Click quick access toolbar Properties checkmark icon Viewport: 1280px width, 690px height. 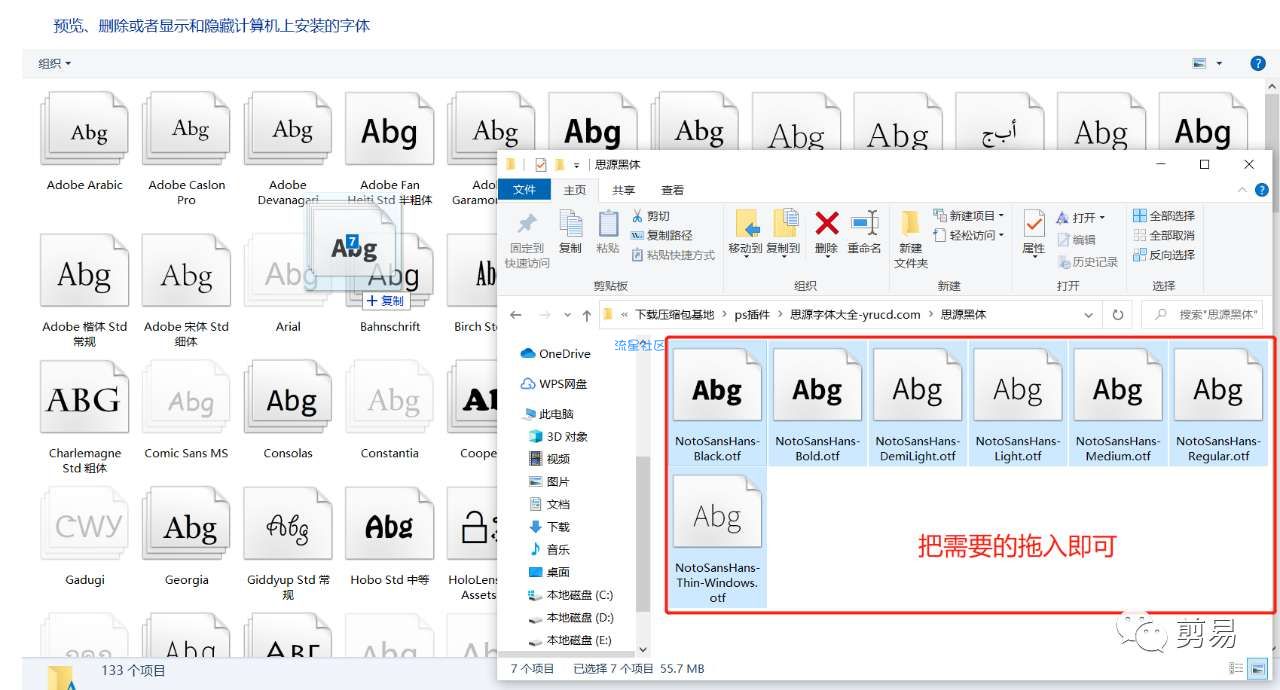pyautogui.click(x=541, y=165)
